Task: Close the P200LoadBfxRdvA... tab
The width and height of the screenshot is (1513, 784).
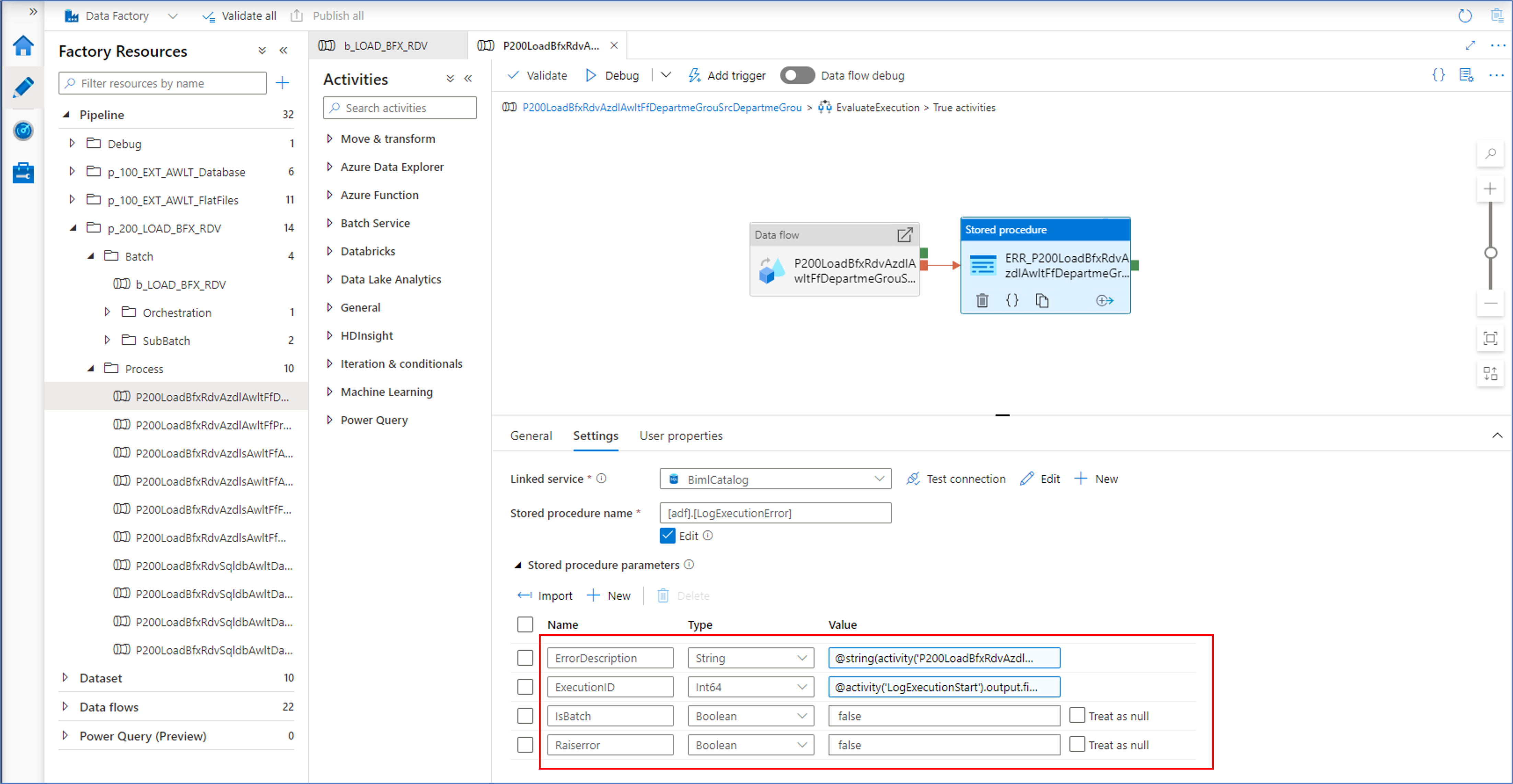Action: pyautogui.click(x=614, y=45)
